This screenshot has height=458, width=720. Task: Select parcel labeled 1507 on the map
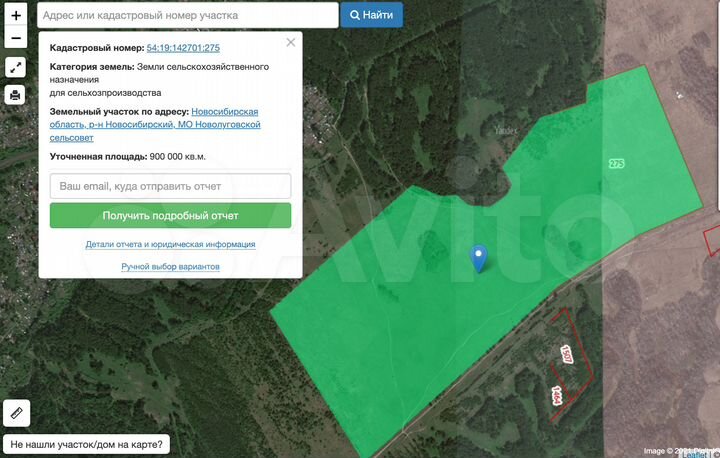pyautogui.click(x=566, y=353)
